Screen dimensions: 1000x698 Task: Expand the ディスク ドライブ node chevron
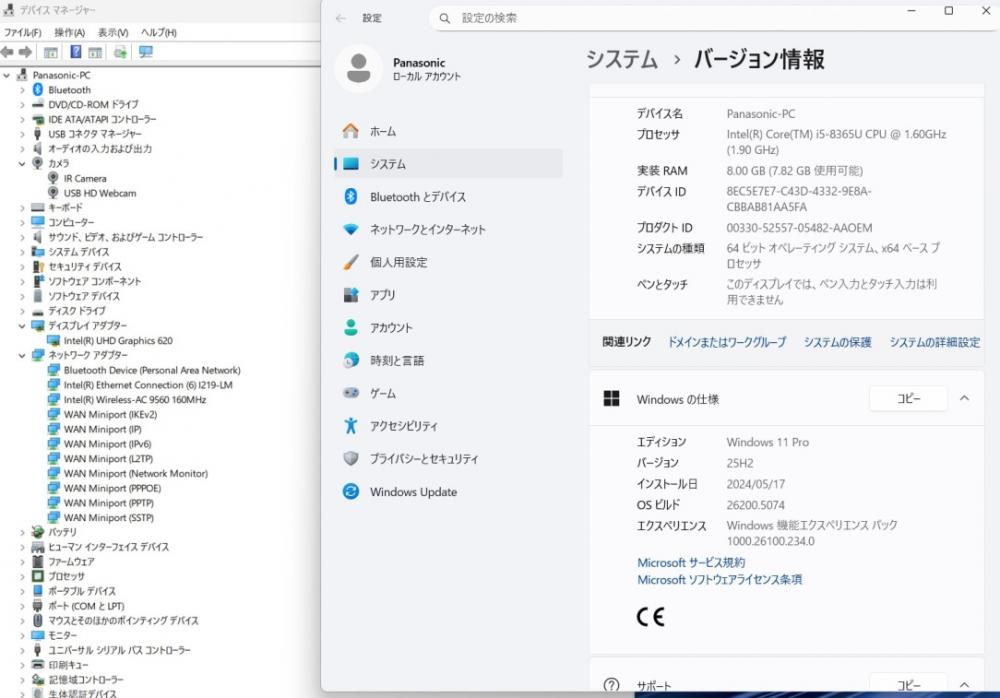(22, 311)
